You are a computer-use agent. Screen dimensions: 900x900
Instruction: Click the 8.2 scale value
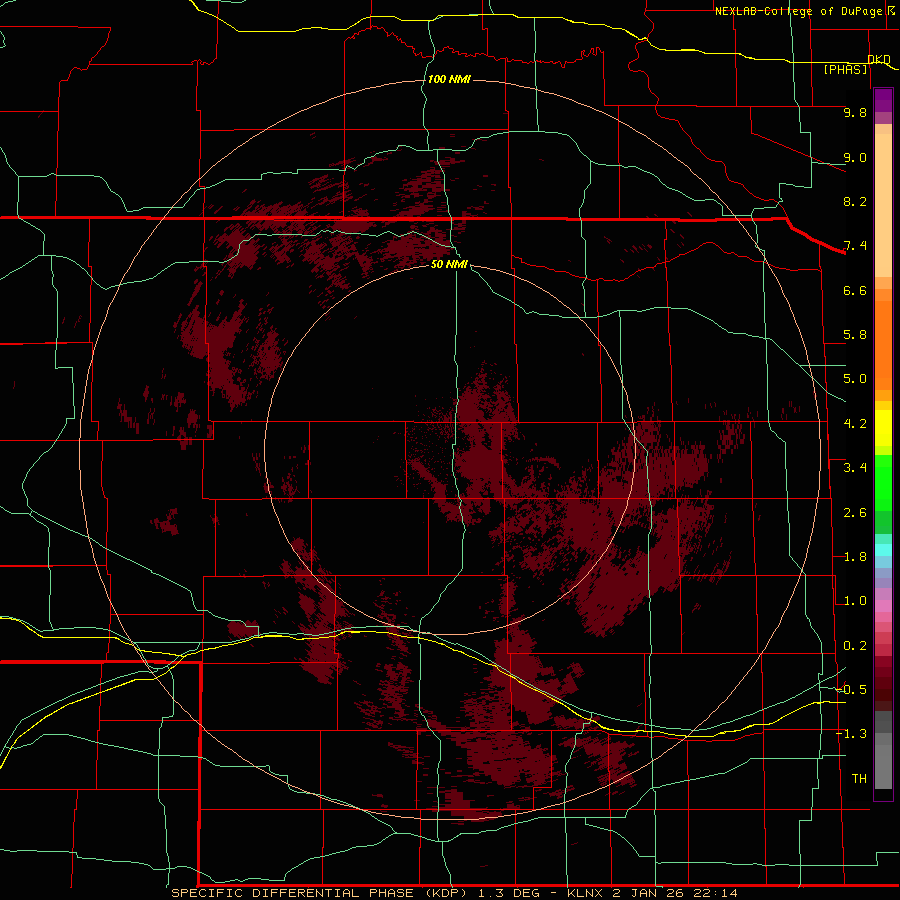tap(855, 201)
